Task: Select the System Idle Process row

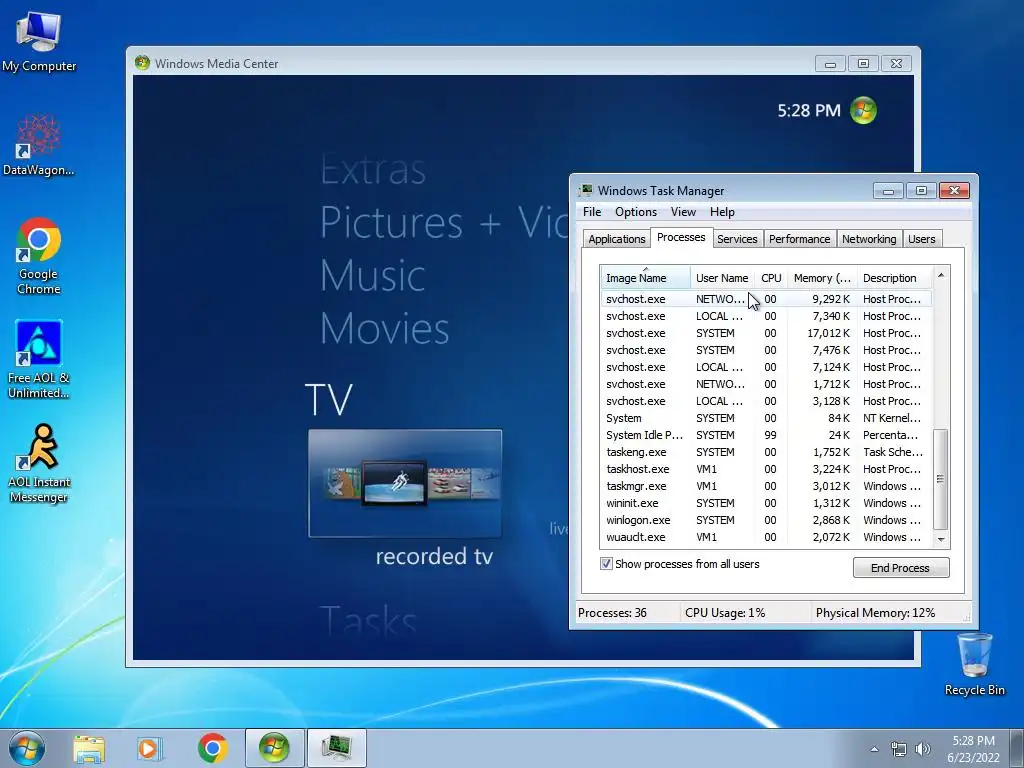Action: coord(766,435)
